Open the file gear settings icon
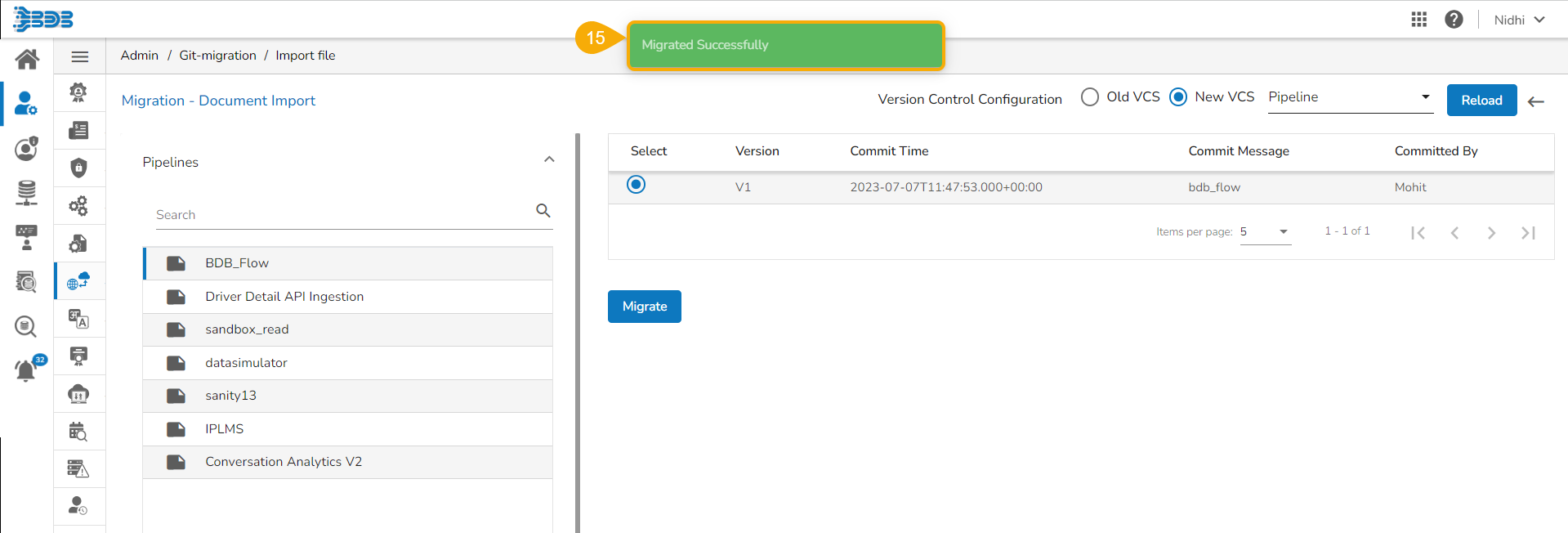 click(78, 243)
